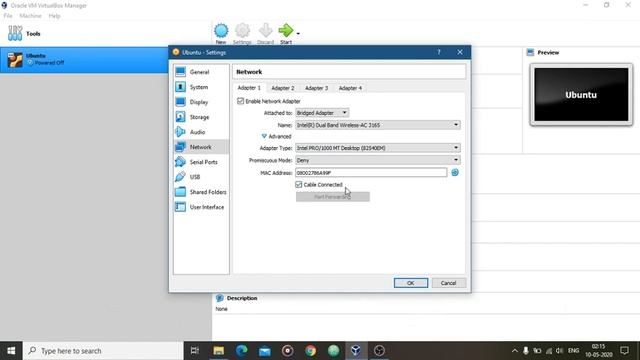The width and height of the screenshot is (640, 360).
Task: Click the Description section icon
Action: [x=220, y=298]
